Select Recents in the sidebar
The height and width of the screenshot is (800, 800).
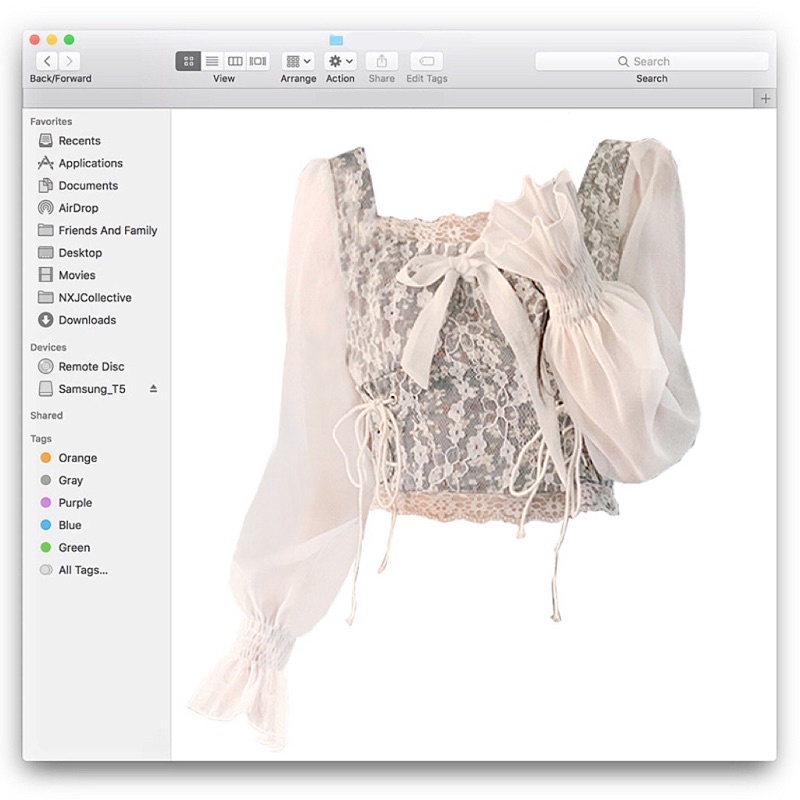79,141
